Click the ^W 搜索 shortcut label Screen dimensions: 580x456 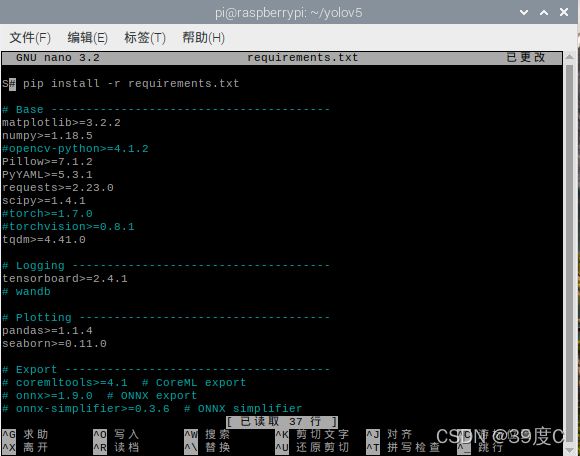click(207, 435)
